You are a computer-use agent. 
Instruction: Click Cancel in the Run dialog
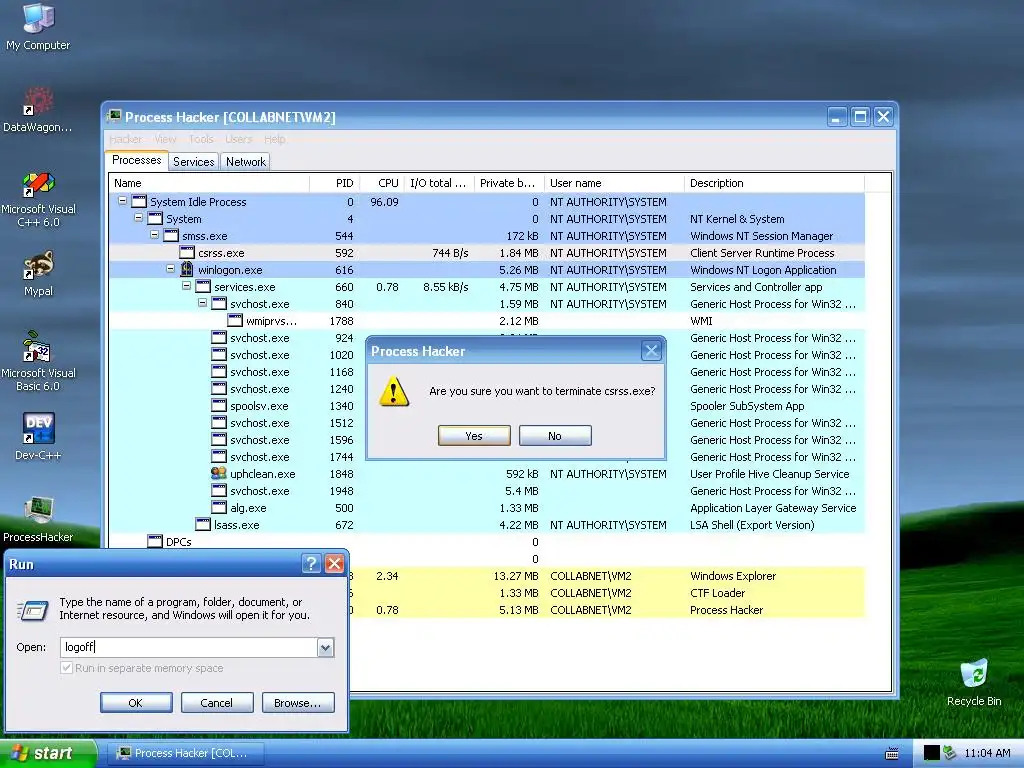pyautogui.click(x=217, y=703)
